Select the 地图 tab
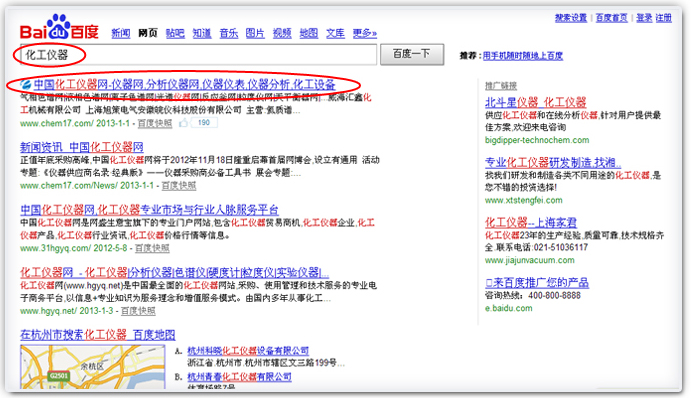Image resolution: width=691 pixels, height=398 pixels. [x=308, y=33]
